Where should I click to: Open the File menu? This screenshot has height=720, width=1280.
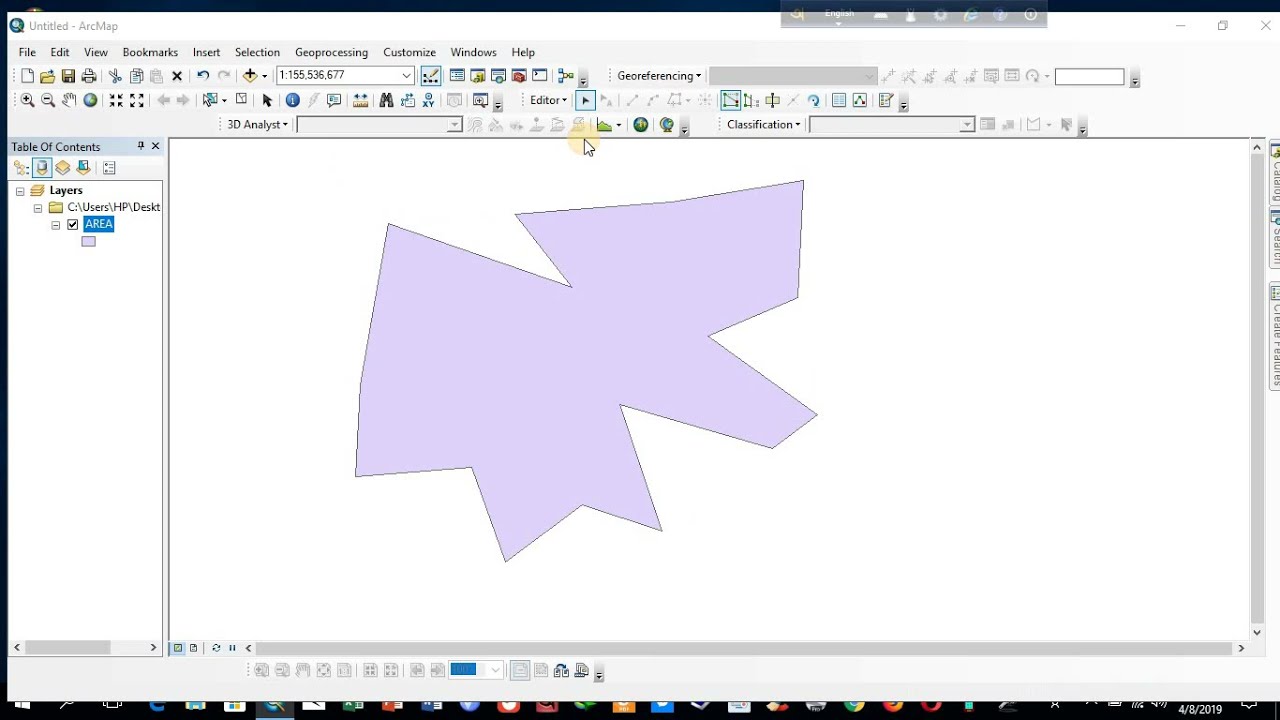pyautogui.click(x=27, y=52)
